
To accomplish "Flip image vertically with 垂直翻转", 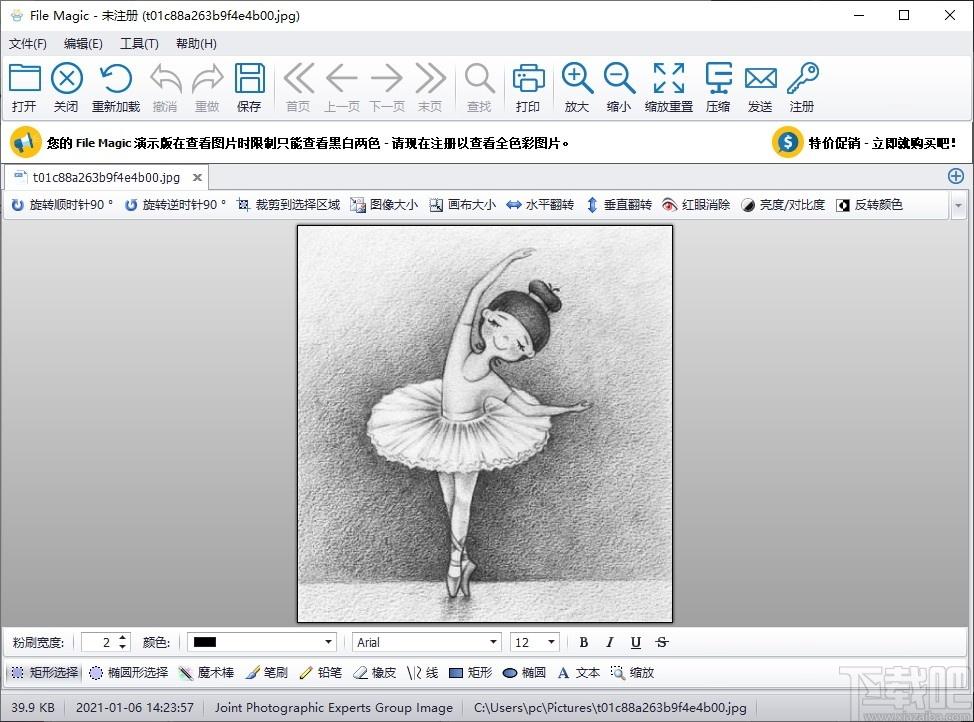I will click(619, 205).
